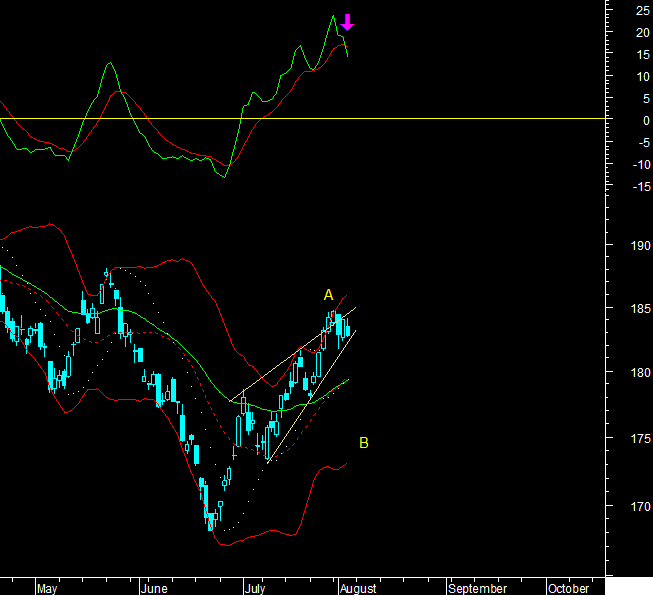
Task: Click the August month label
Action: point(358,589)
